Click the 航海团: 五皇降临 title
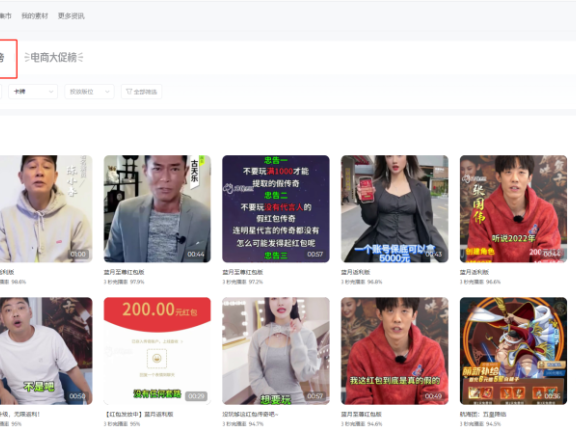The image size is (576, 432). pos(483,414)
